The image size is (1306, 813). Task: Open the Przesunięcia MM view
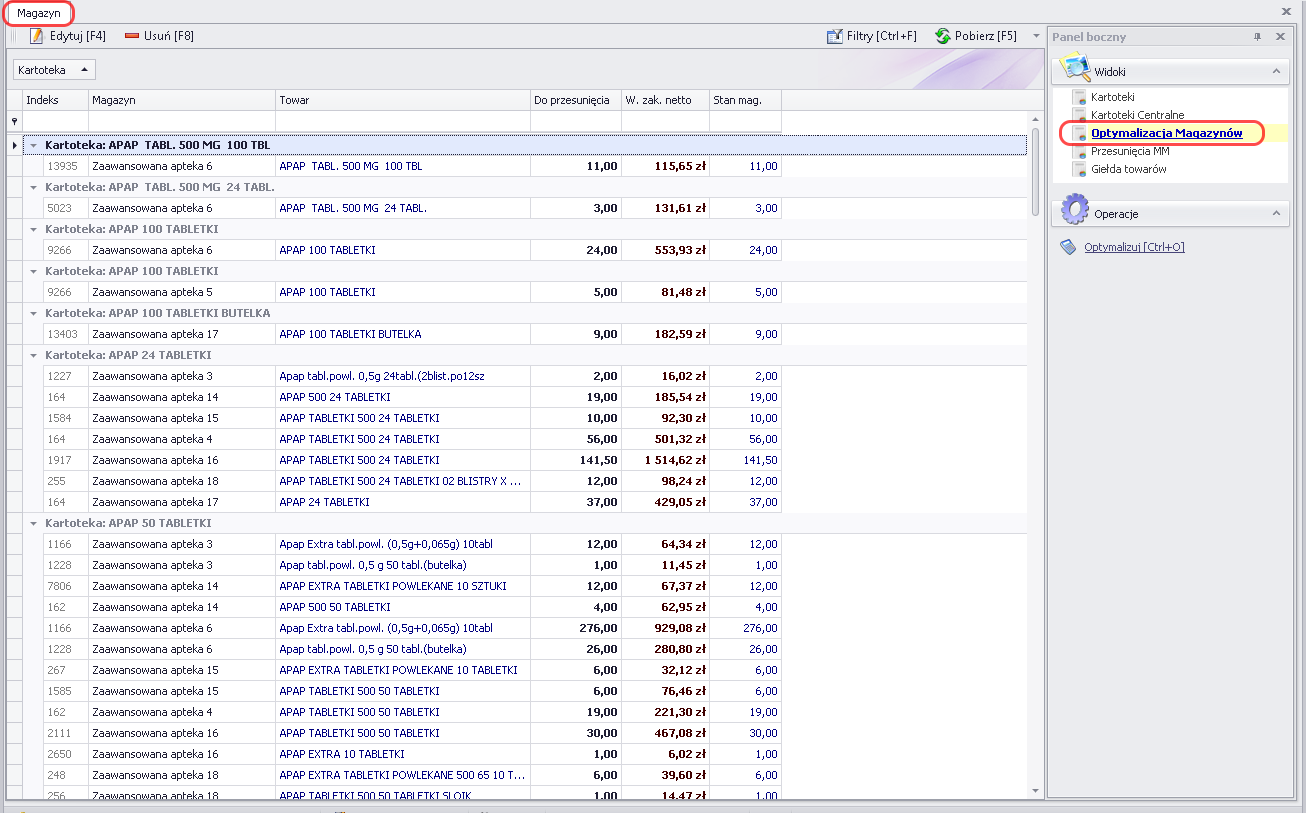1130,151
